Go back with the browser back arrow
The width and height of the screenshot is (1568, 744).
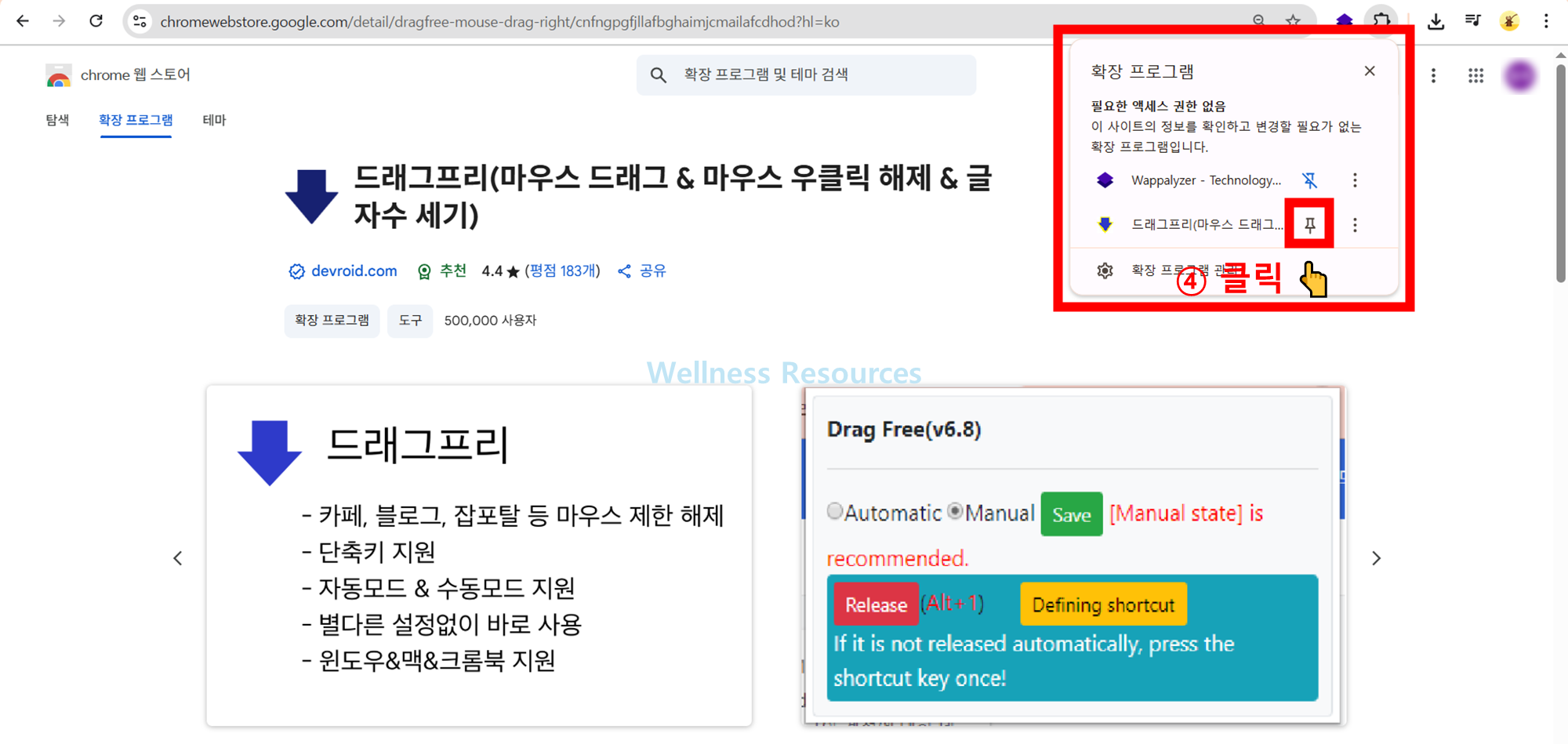coord(23,21)
